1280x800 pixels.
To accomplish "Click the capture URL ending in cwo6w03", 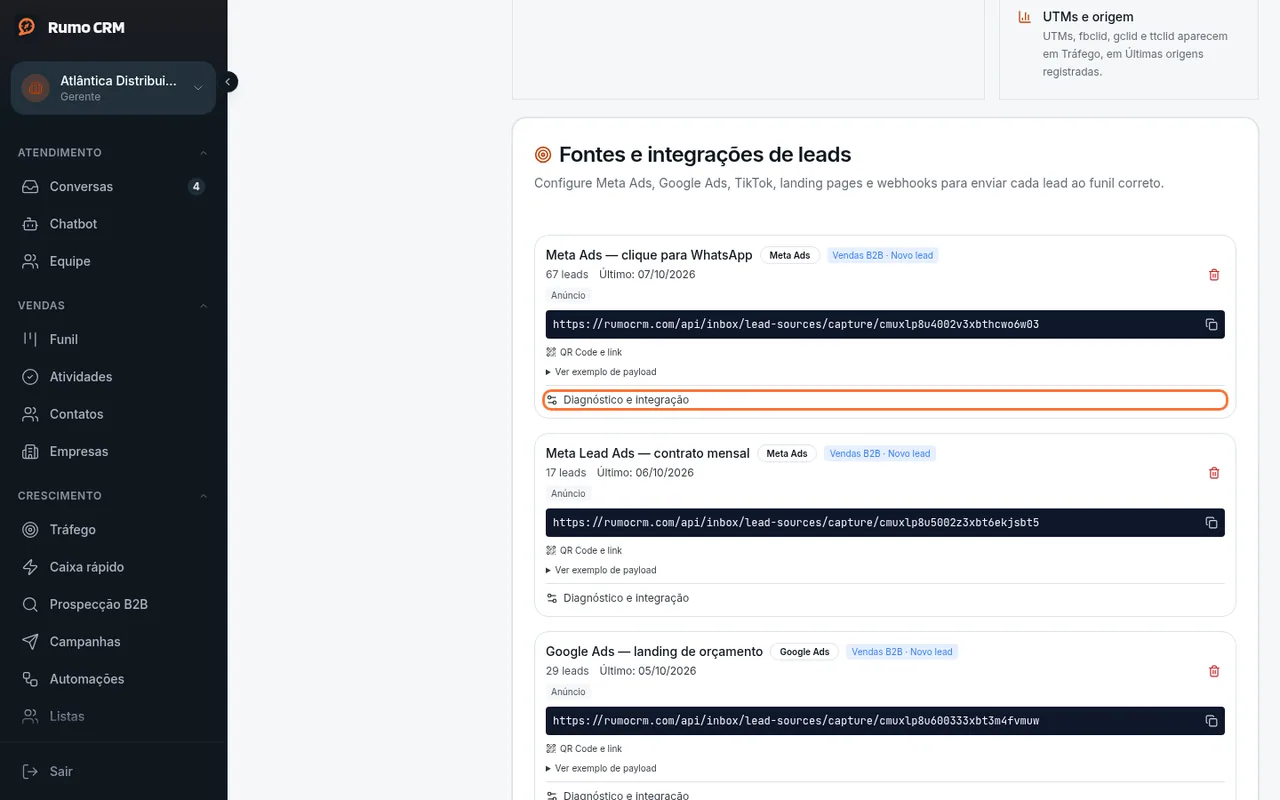I will [x=796, y=324].
